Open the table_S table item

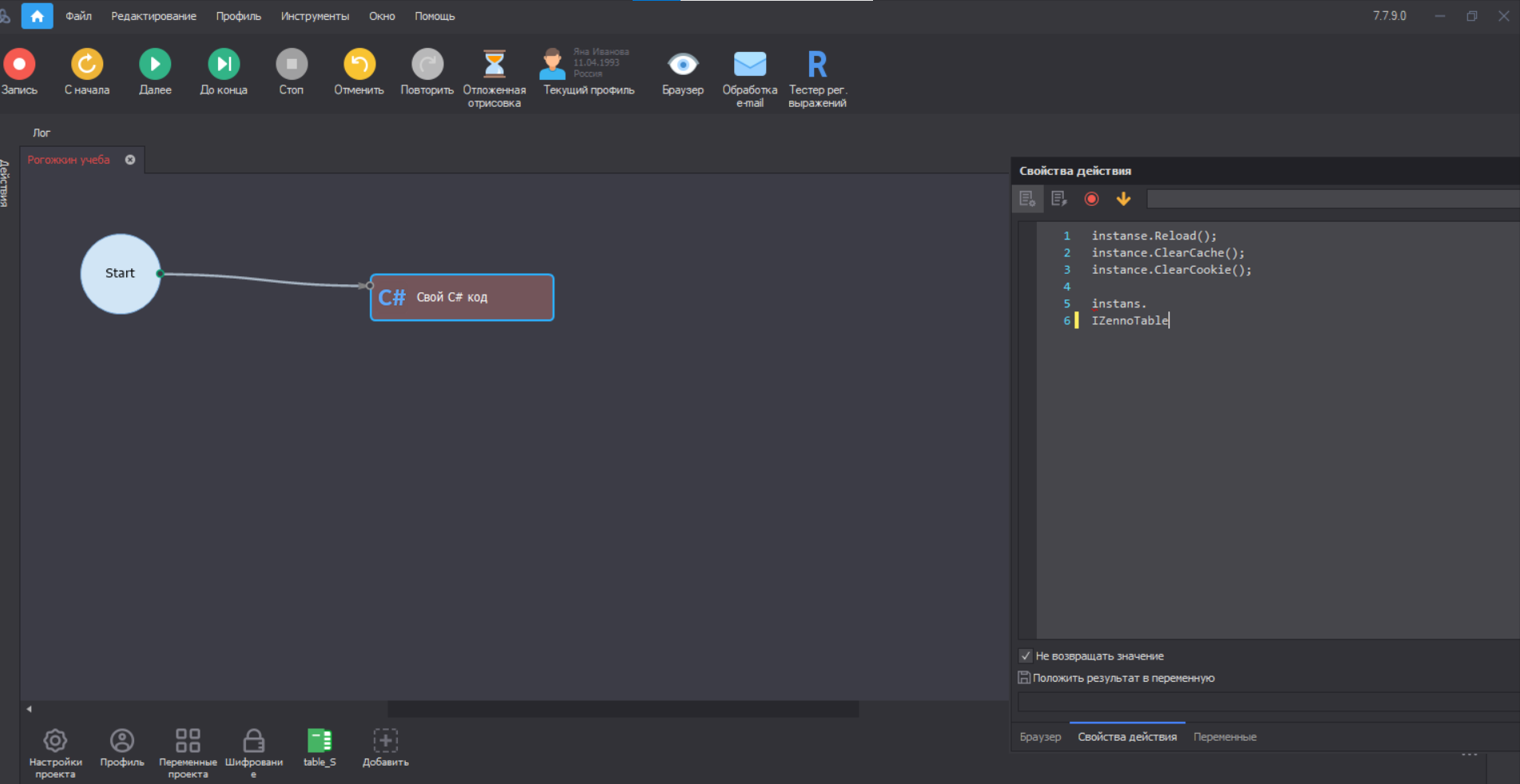tap(319, 742)
